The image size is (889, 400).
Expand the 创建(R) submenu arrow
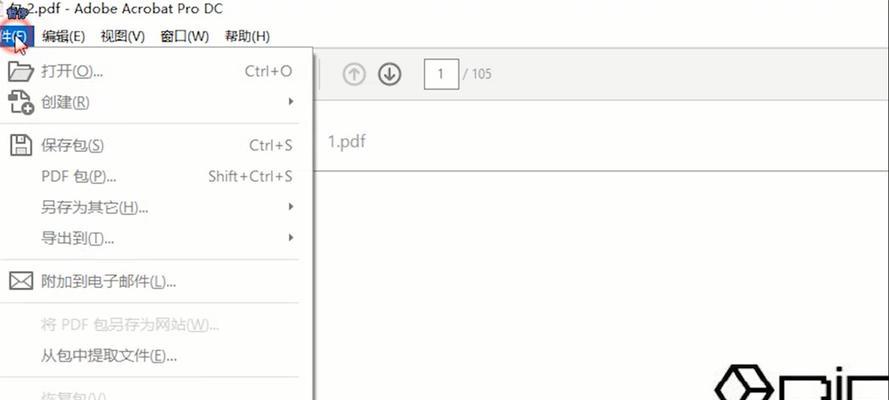[291, 102]
